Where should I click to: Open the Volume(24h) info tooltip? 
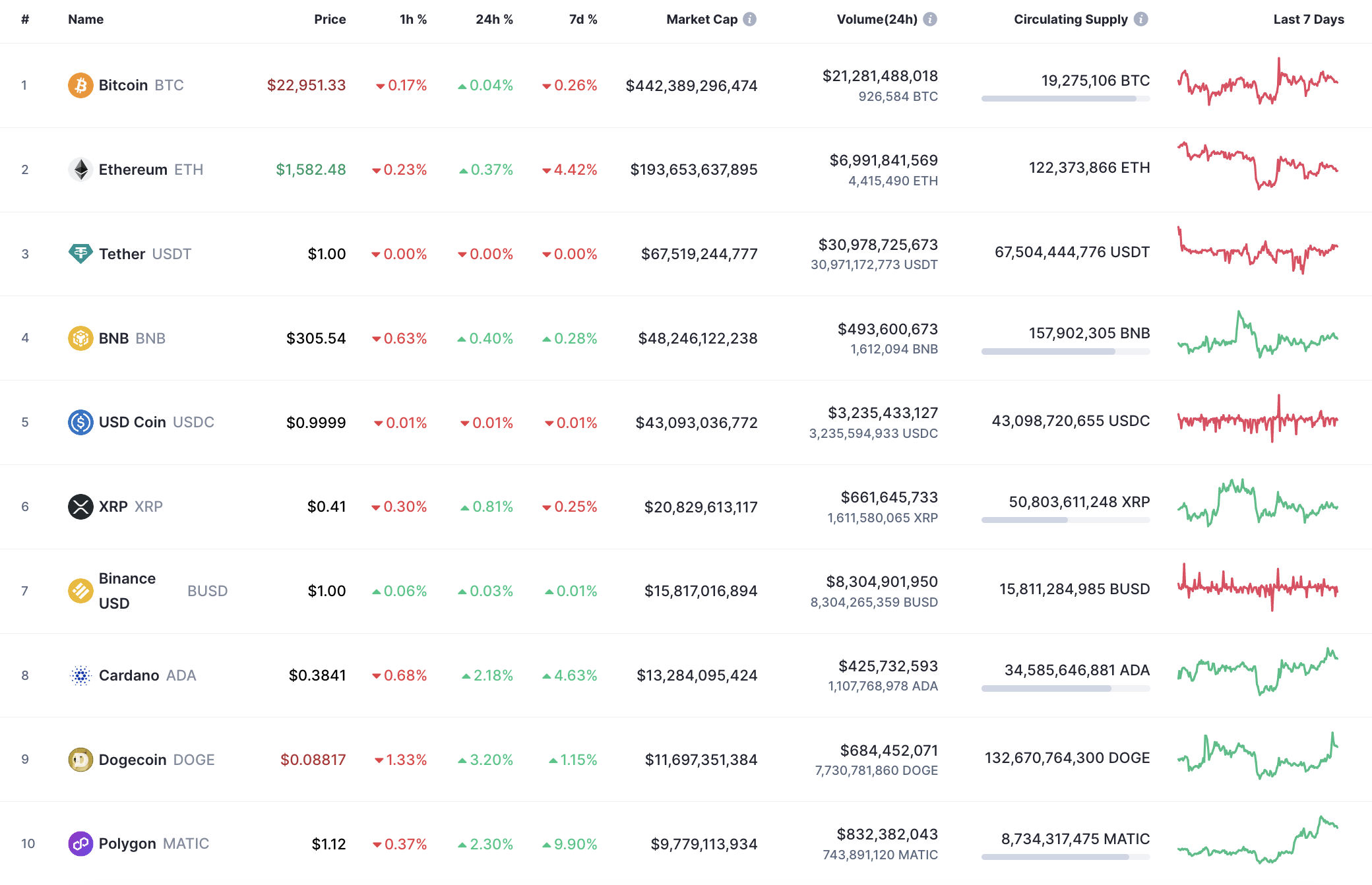tap(930, 19)
